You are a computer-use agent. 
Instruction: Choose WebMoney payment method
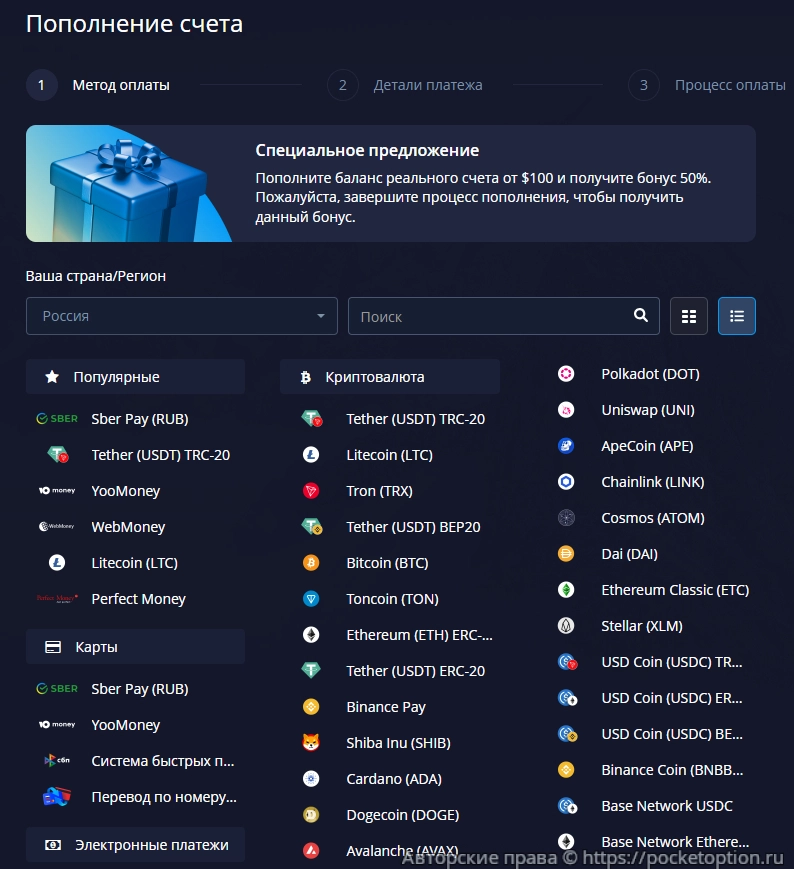point(128,527)
